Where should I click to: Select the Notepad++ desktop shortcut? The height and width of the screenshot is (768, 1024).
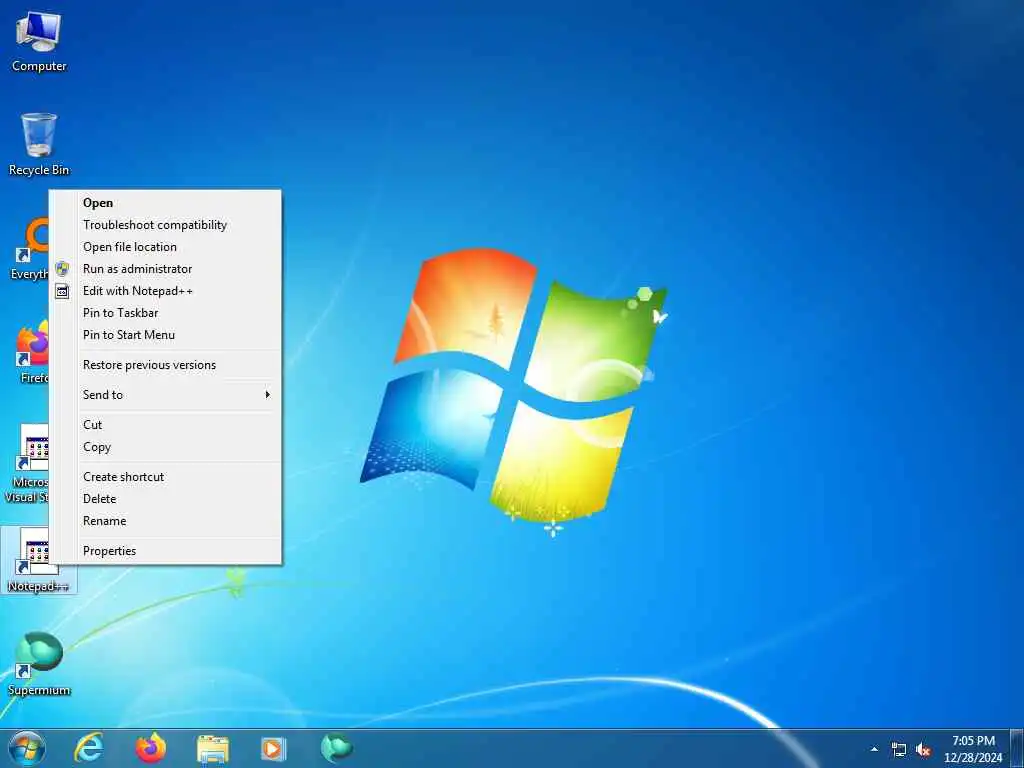[x=37, y=560]
